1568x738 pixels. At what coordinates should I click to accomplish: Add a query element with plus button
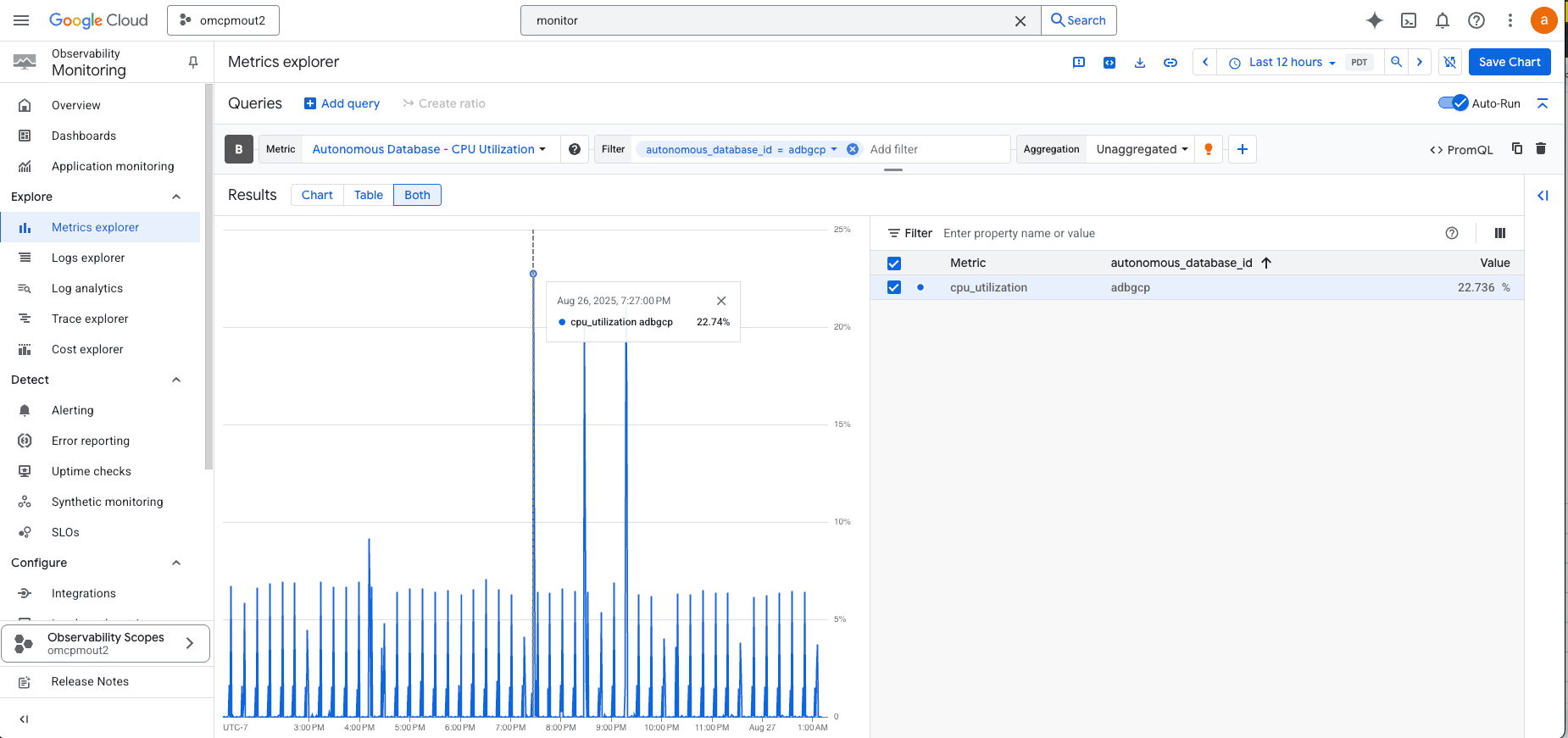pyautogui.click(x=1243, y=149)
